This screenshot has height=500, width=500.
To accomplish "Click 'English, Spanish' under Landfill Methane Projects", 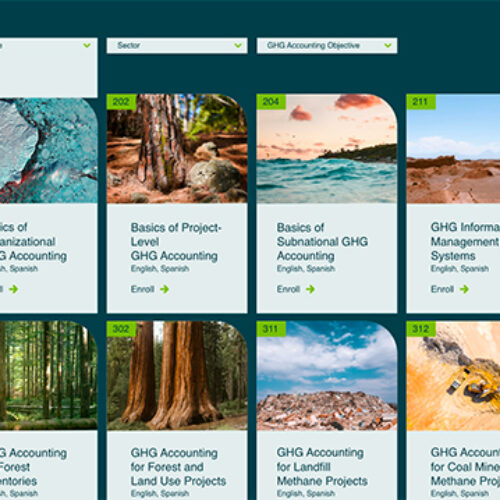I will point(306,493).
